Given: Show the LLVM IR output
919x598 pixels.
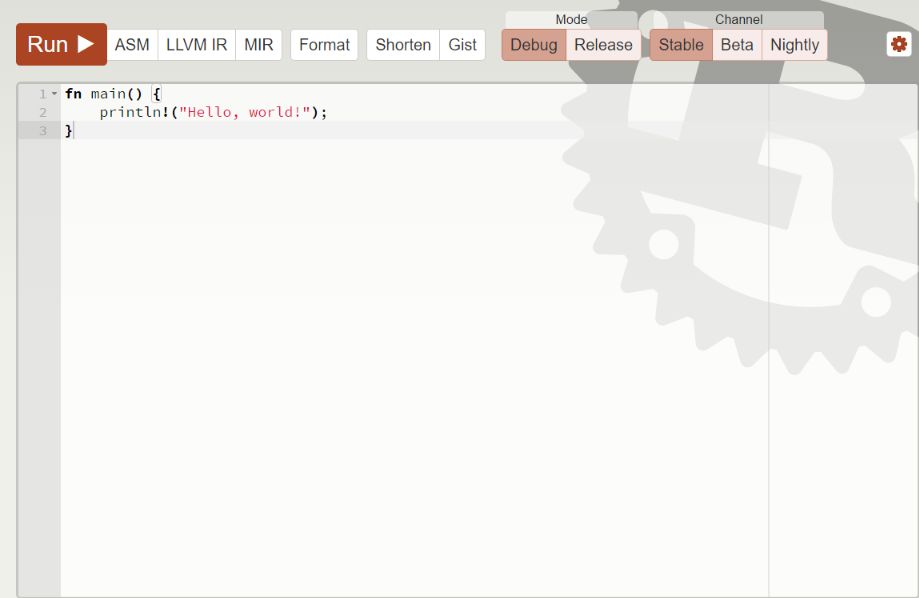Looking at the screenshot, I should point(198,44).
